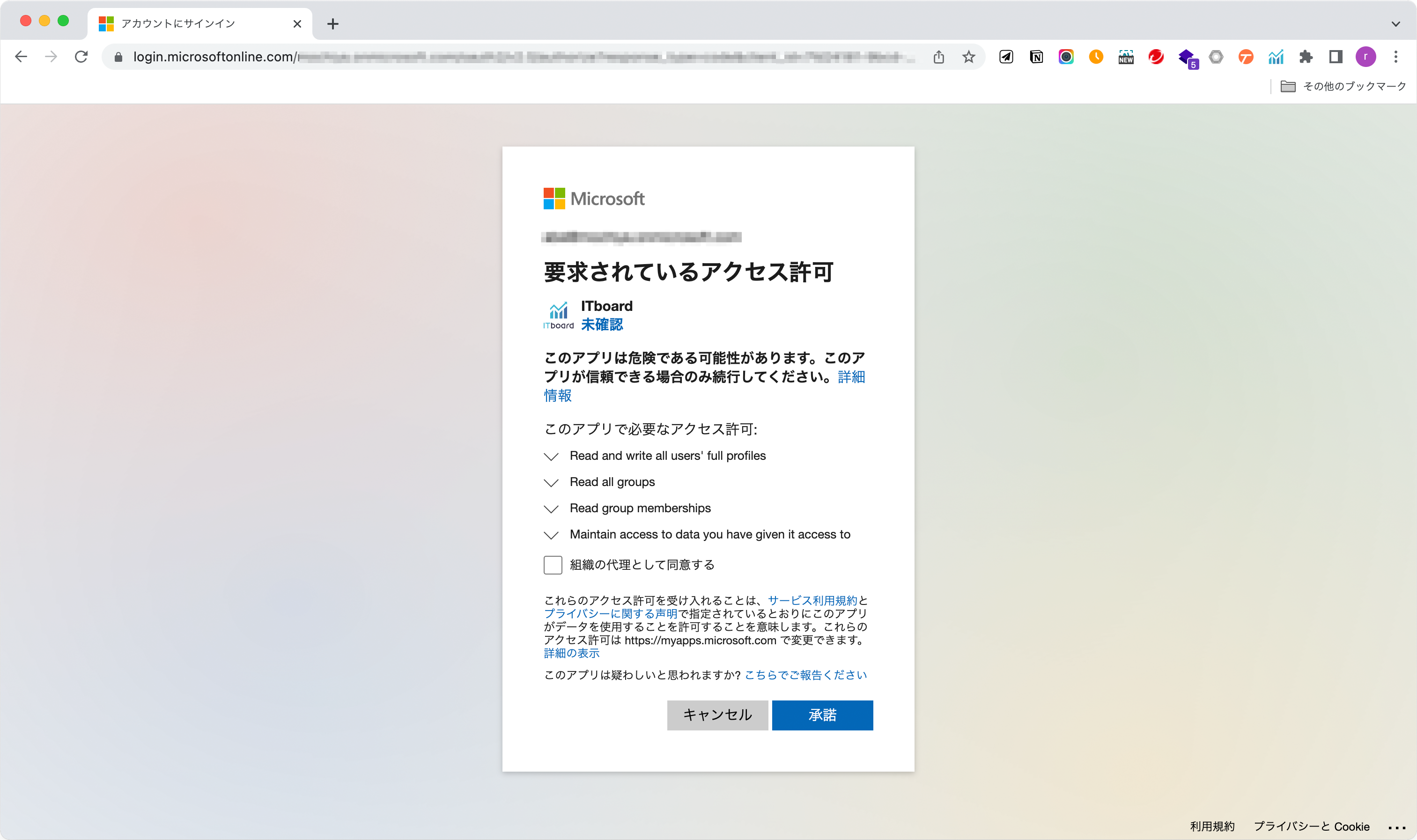Screen dimensions: 1417x840
Task: Toggle the browser side panel icon
Action: click(x=1336, y=57)
